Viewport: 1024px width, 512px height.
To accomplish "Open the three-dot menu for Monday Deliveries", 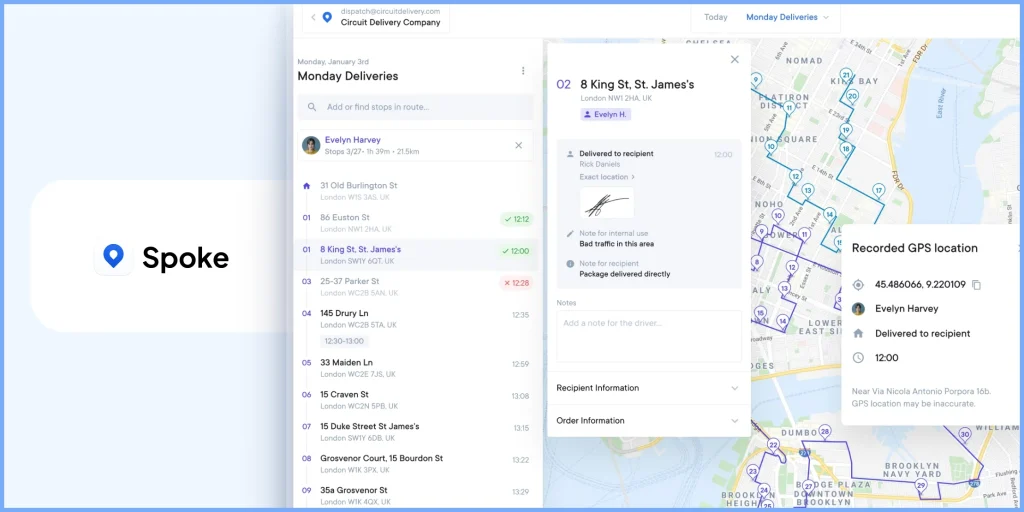I will (x=522, y=71).
